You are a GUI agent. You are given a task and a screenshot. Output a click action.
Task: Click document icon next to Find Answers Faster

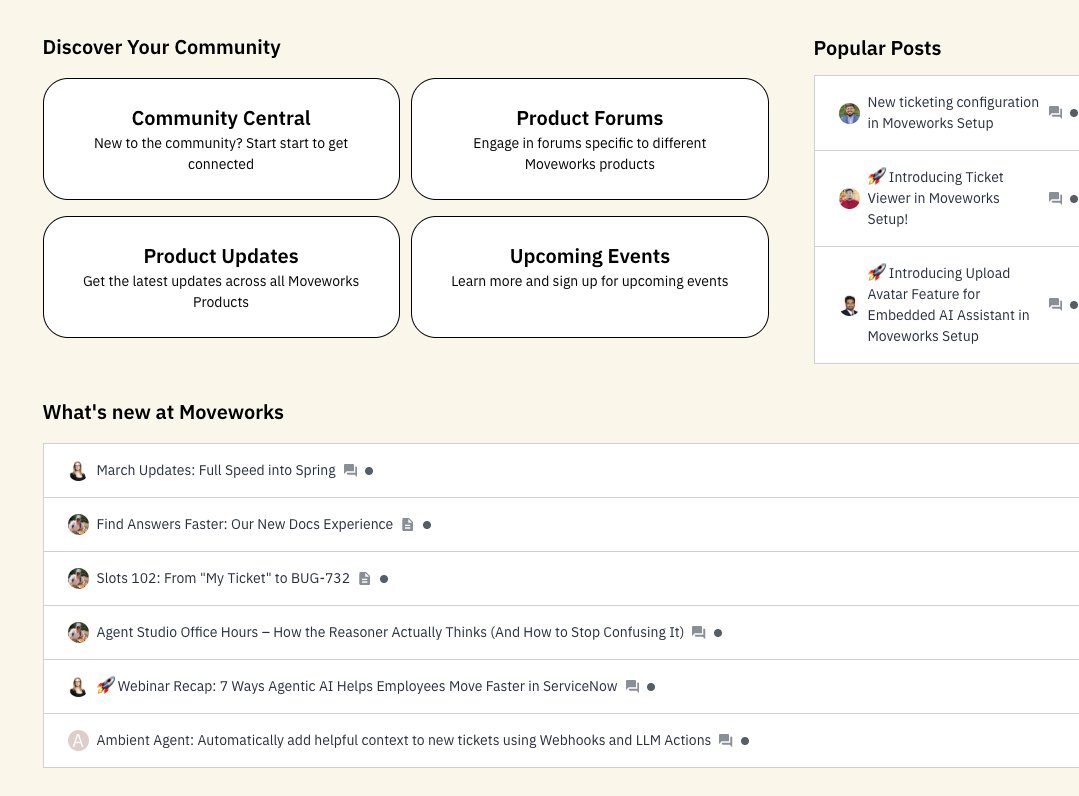point(407,524)
